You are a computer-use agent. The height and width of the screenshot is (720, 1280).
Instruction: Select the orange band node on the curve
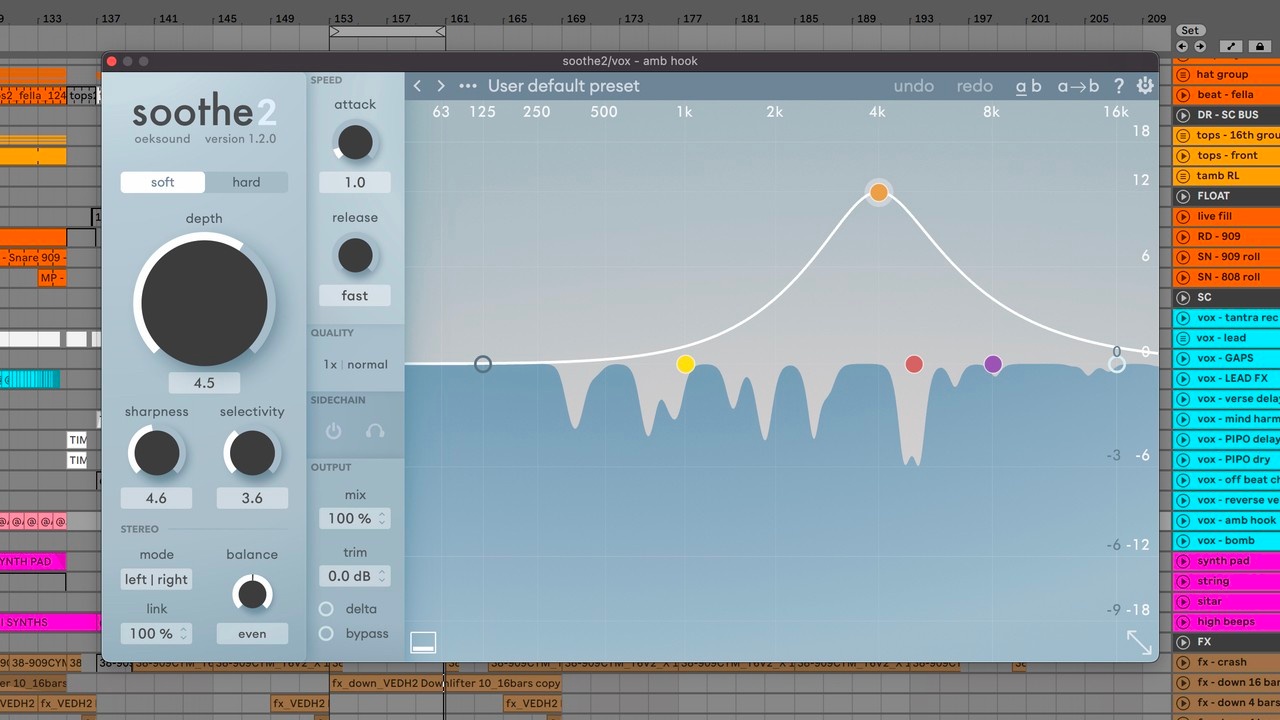(878, 193)
